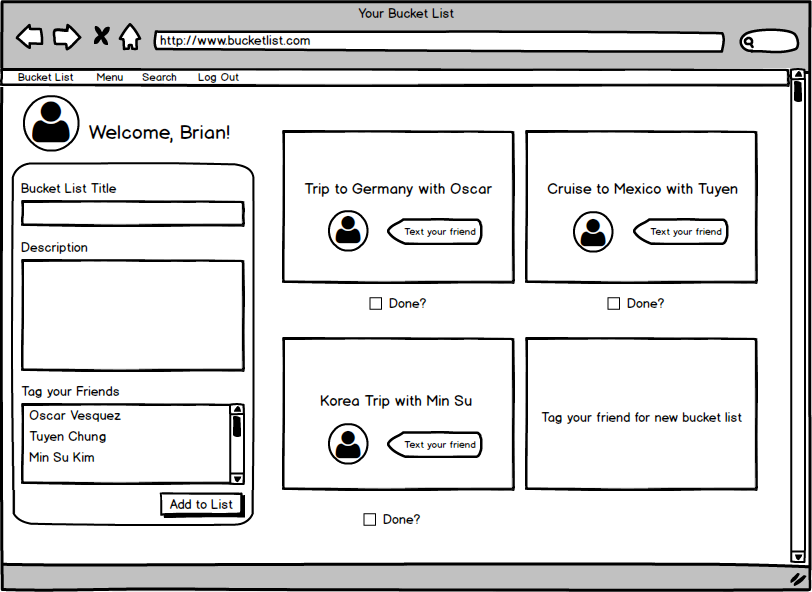Focus the Bucket List Title field

click(x=133, y=213)
